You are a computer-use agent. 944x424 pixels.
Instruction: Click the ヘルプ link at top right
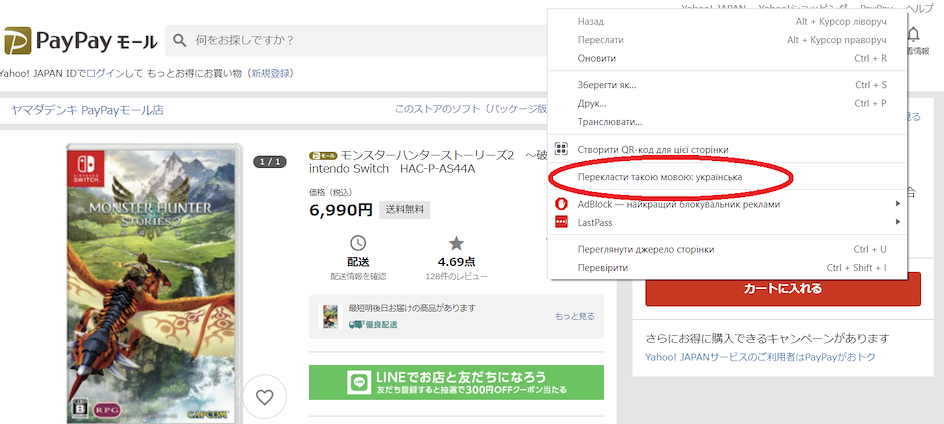[x=920, y=8]
